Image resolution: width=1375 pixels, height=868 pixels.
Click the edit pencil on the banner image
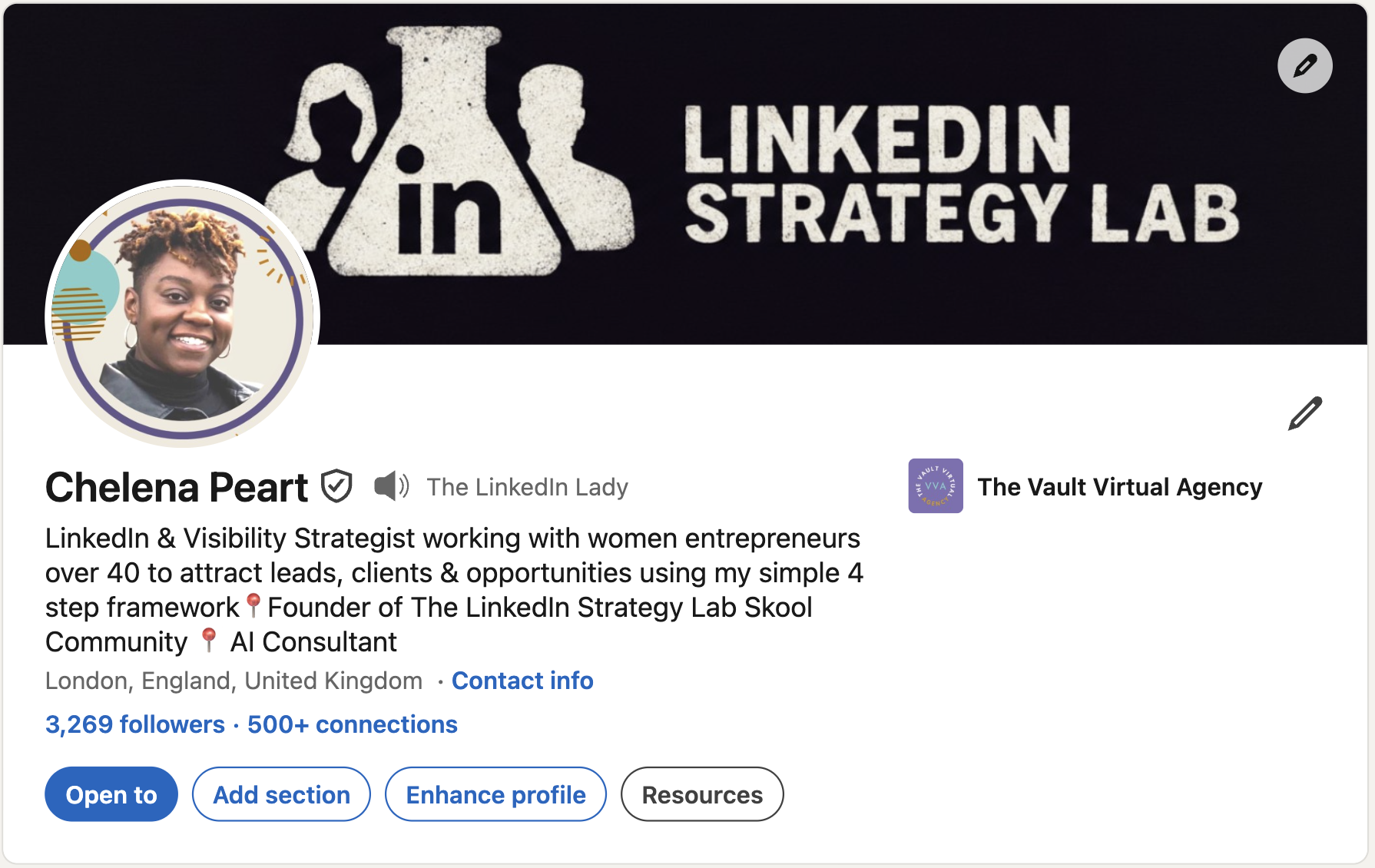point(1304,66)
